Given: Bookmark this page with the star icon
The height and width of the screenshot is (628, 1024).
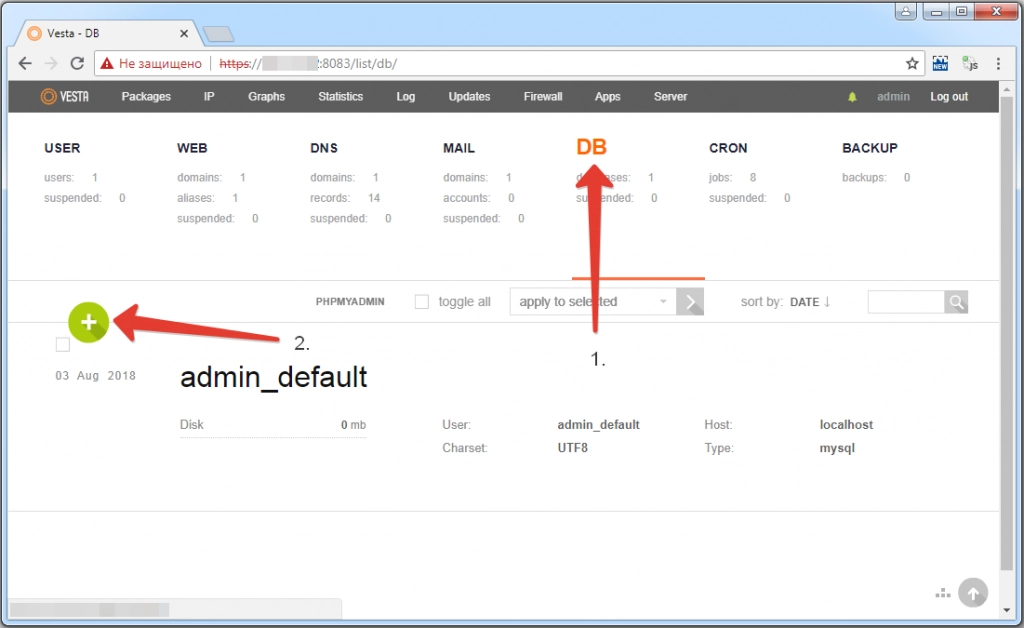Looking at the screenshot, I should click(x=912, y=63).
